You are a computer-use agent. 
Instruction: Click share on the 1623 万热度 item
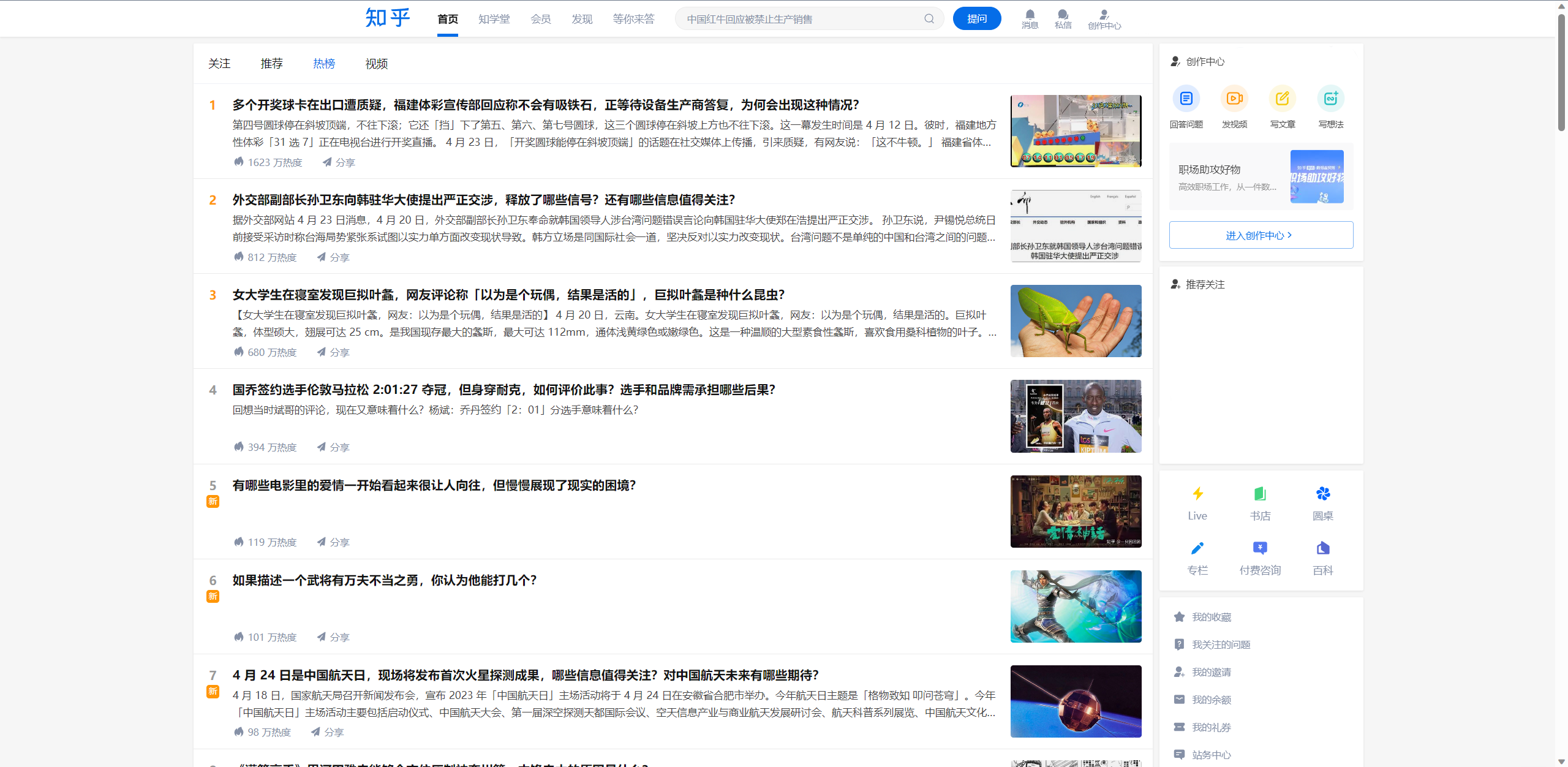[x=339, y=162]
